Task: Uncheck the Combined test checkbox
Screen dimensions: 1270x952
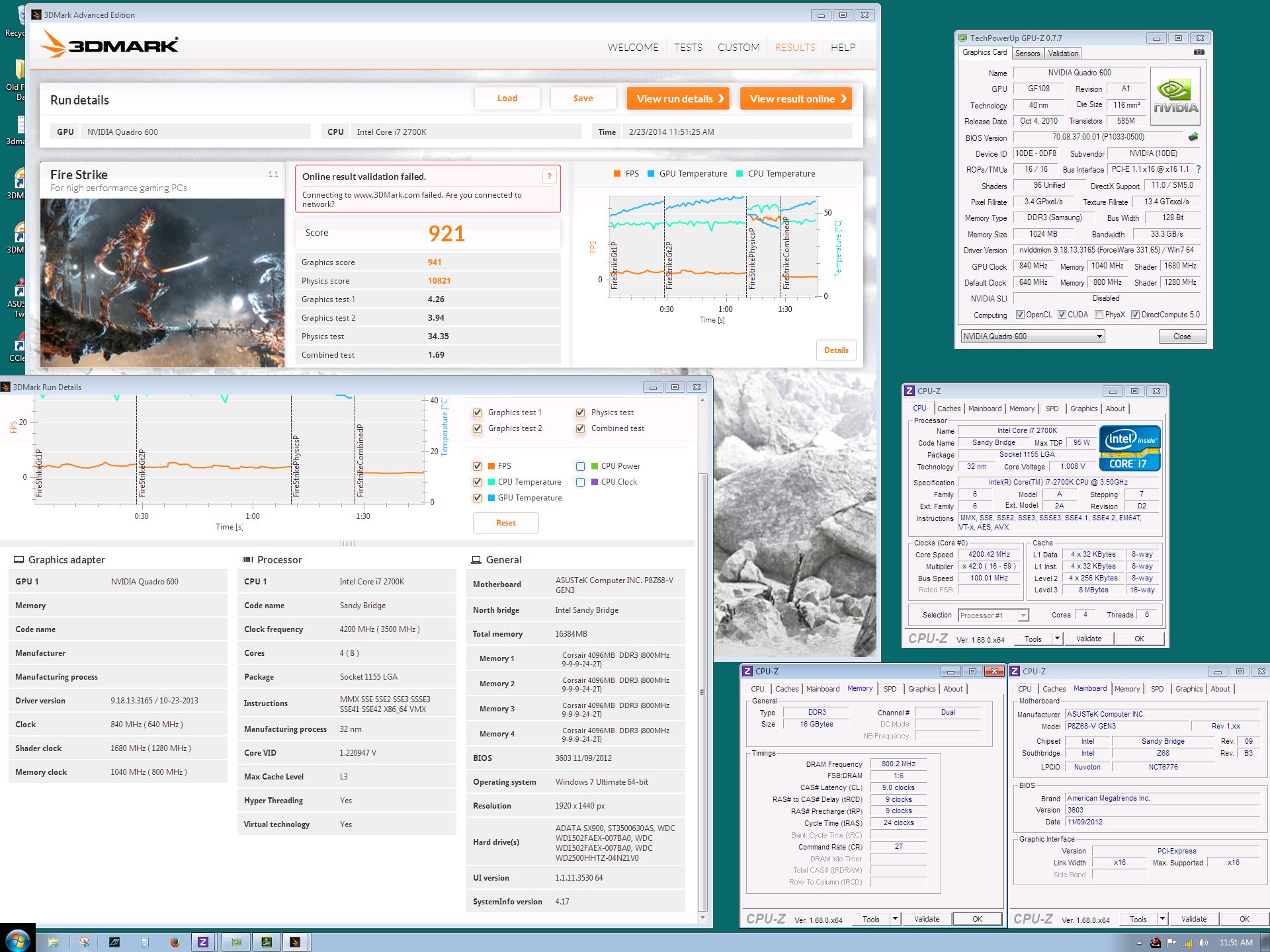Action: click(580, 428)
